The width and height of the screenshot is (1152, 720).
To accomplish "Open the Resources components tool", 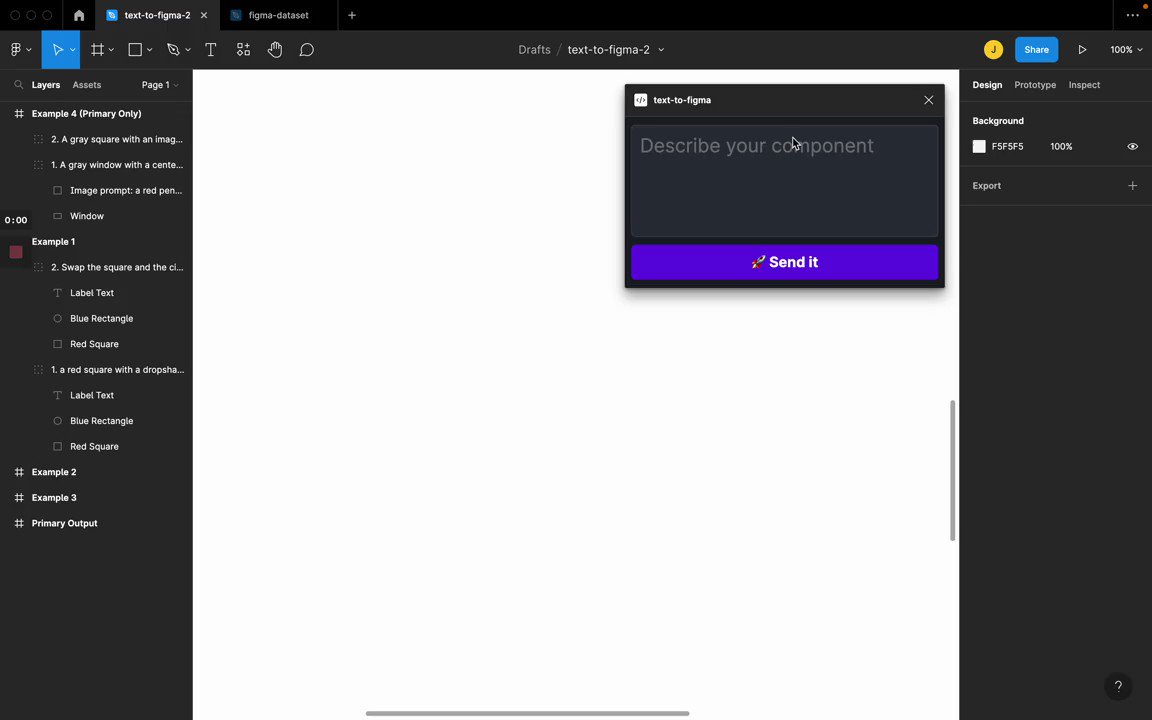I will (243, 49).
